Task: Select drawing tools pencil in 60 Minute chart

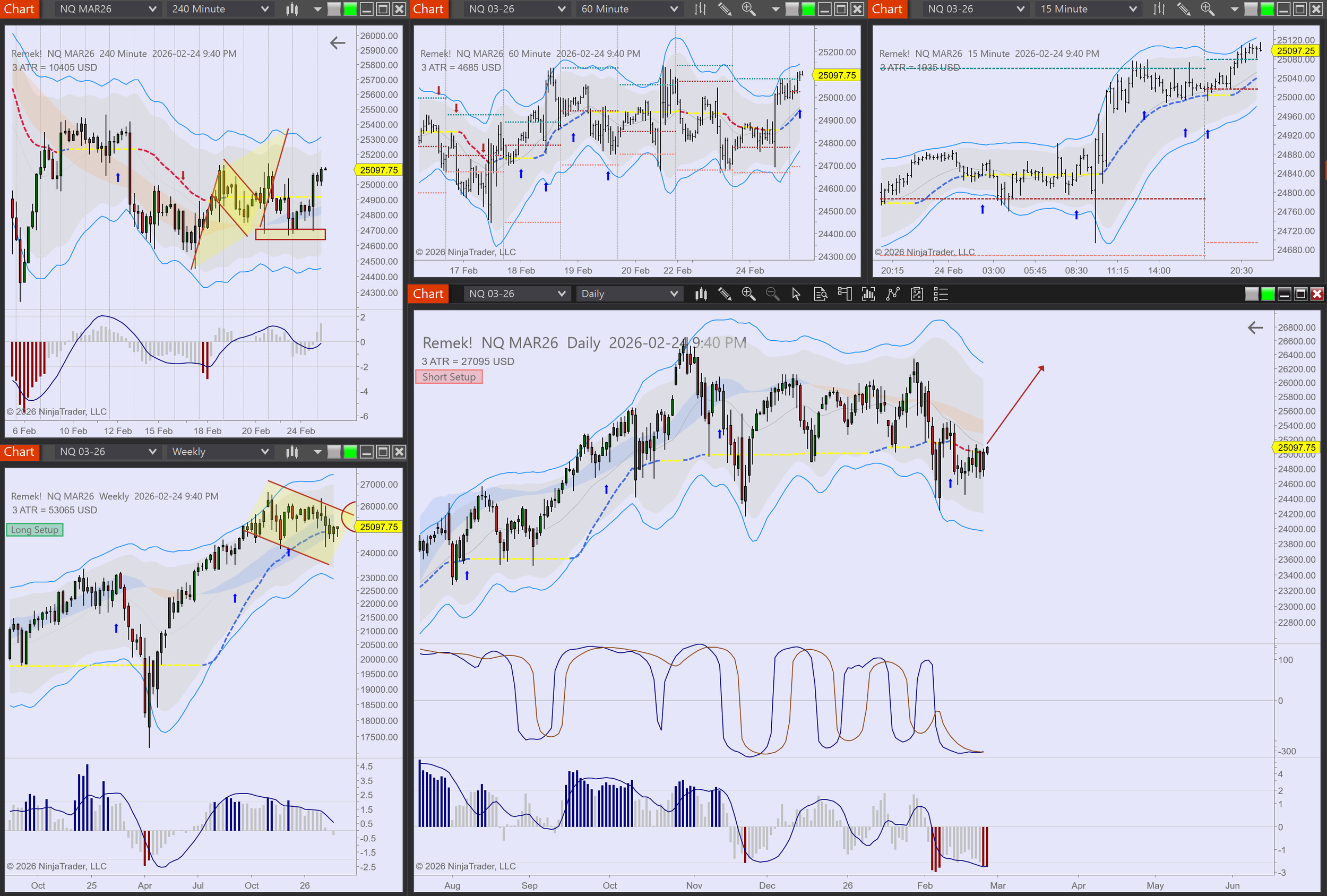Action: 725,9
